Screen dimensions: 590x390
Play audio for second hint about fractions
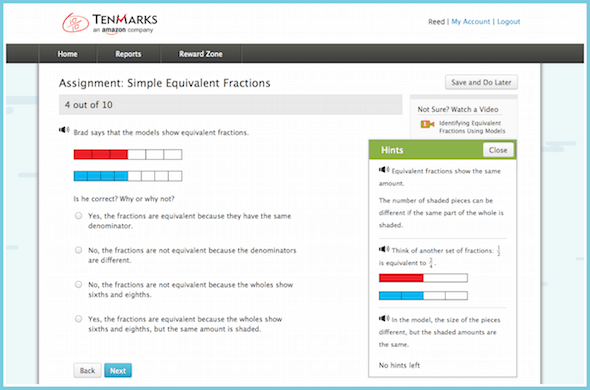(x=384, y=249)
